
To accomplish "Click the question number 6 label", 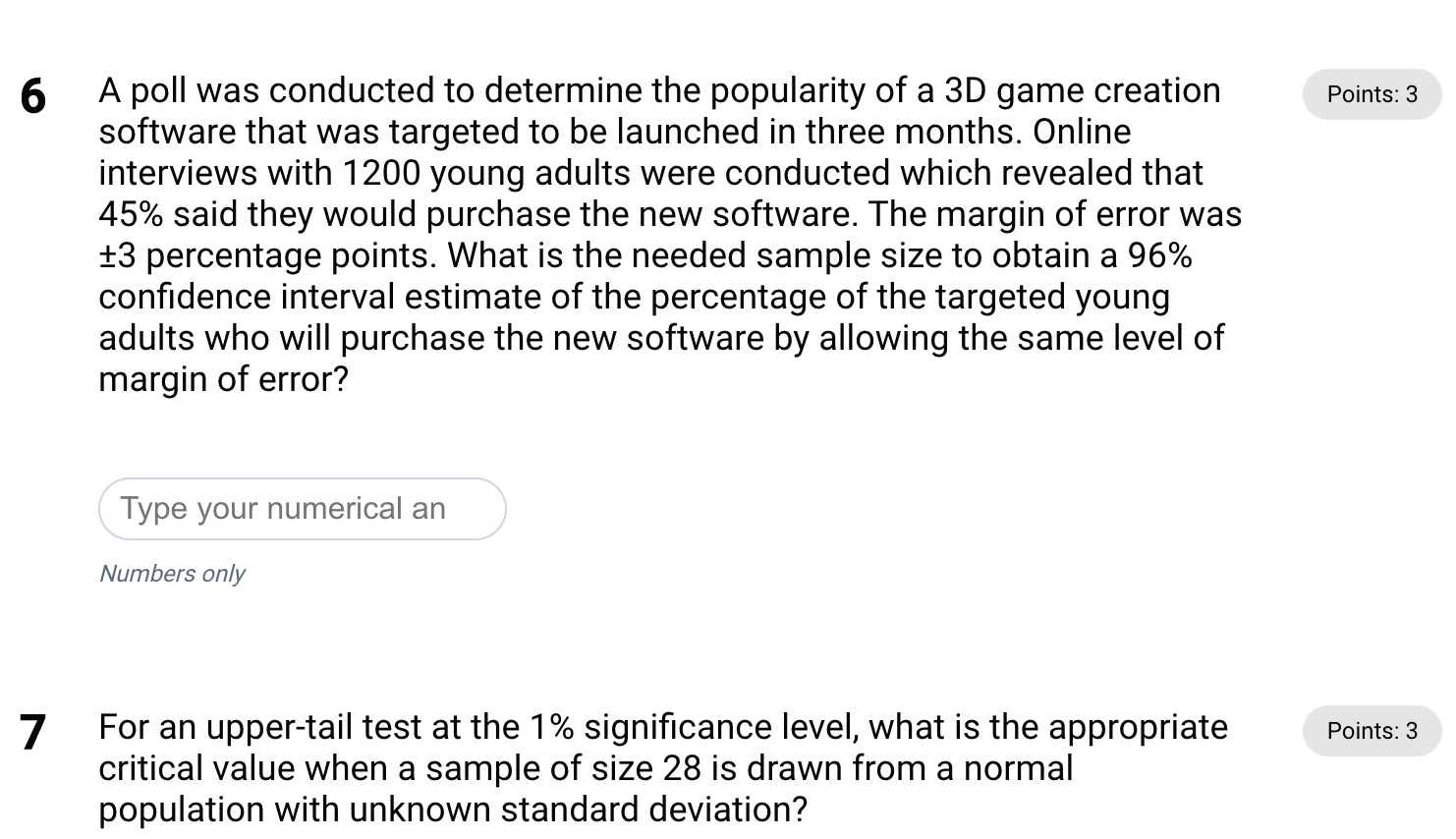I will click(32, 96).
